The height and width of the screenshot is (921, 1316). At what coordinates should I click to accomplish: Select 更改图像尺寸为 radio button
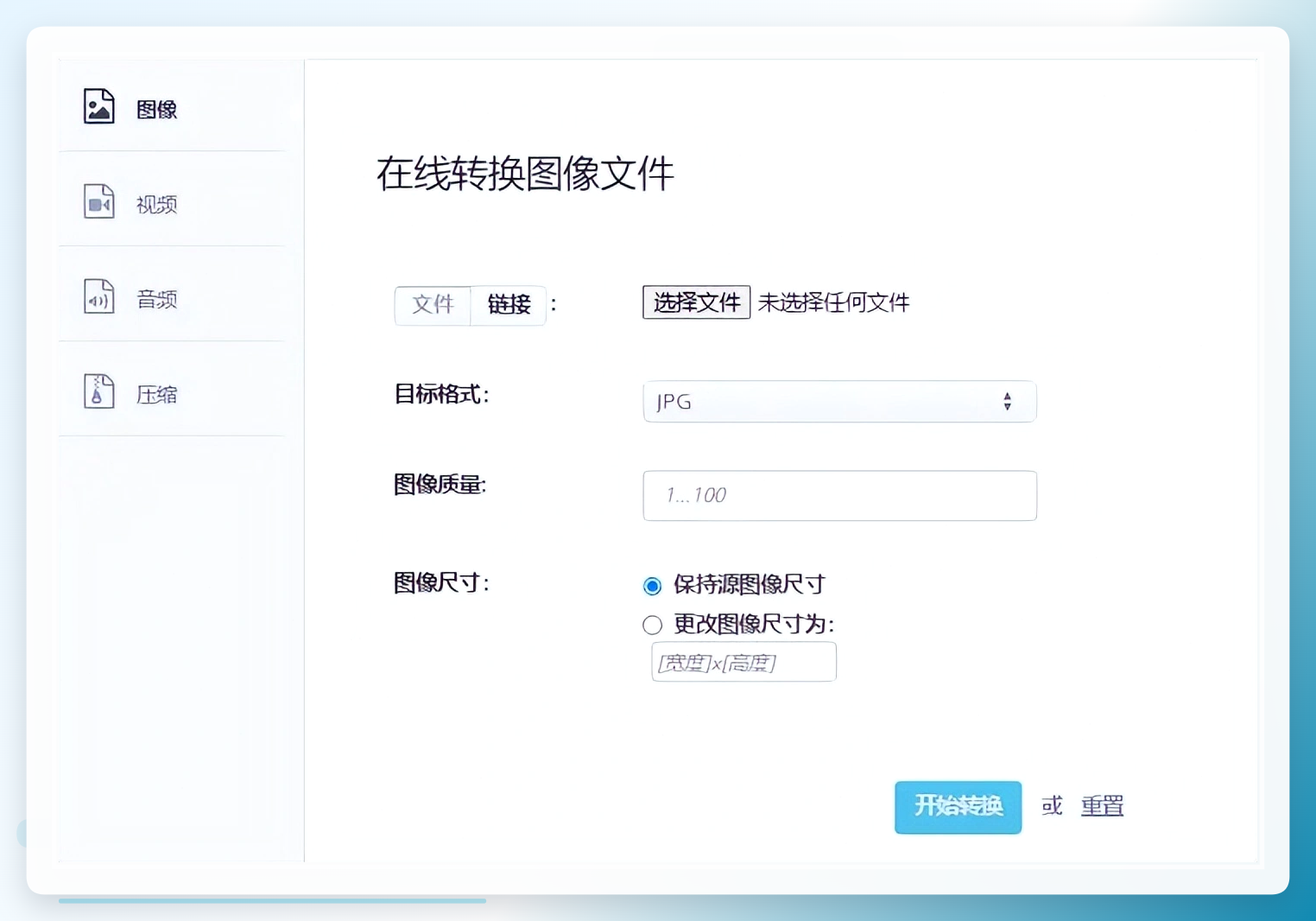(653, 625)
